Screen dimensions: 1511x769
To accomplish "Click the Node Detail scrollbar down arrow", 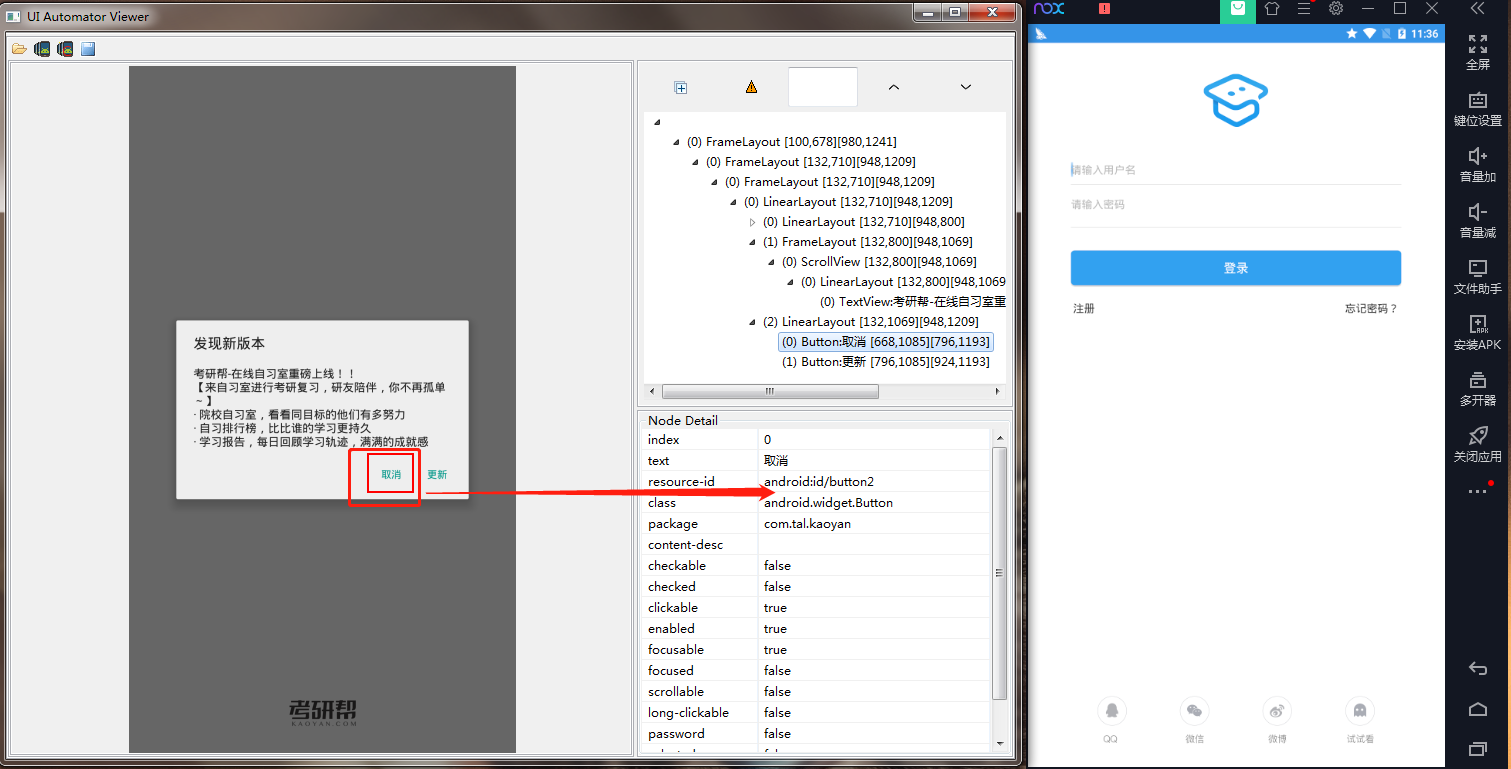I will (999, 743).
